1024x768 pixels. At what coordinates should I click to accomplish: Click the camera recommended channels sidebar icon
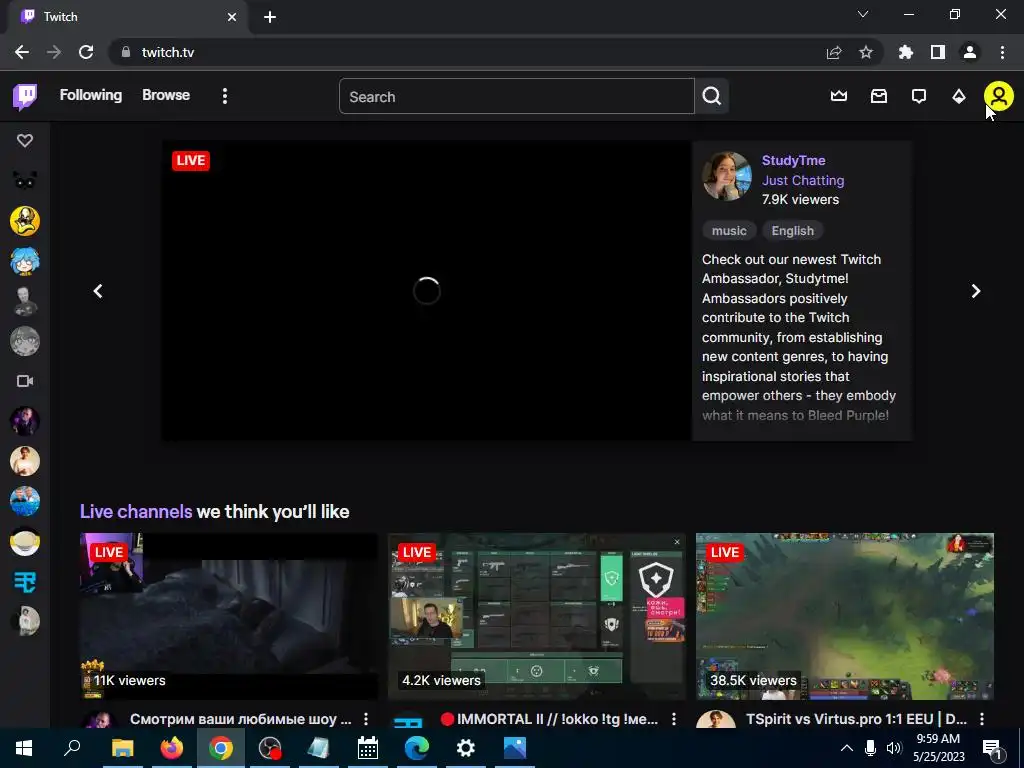(25, 381)
